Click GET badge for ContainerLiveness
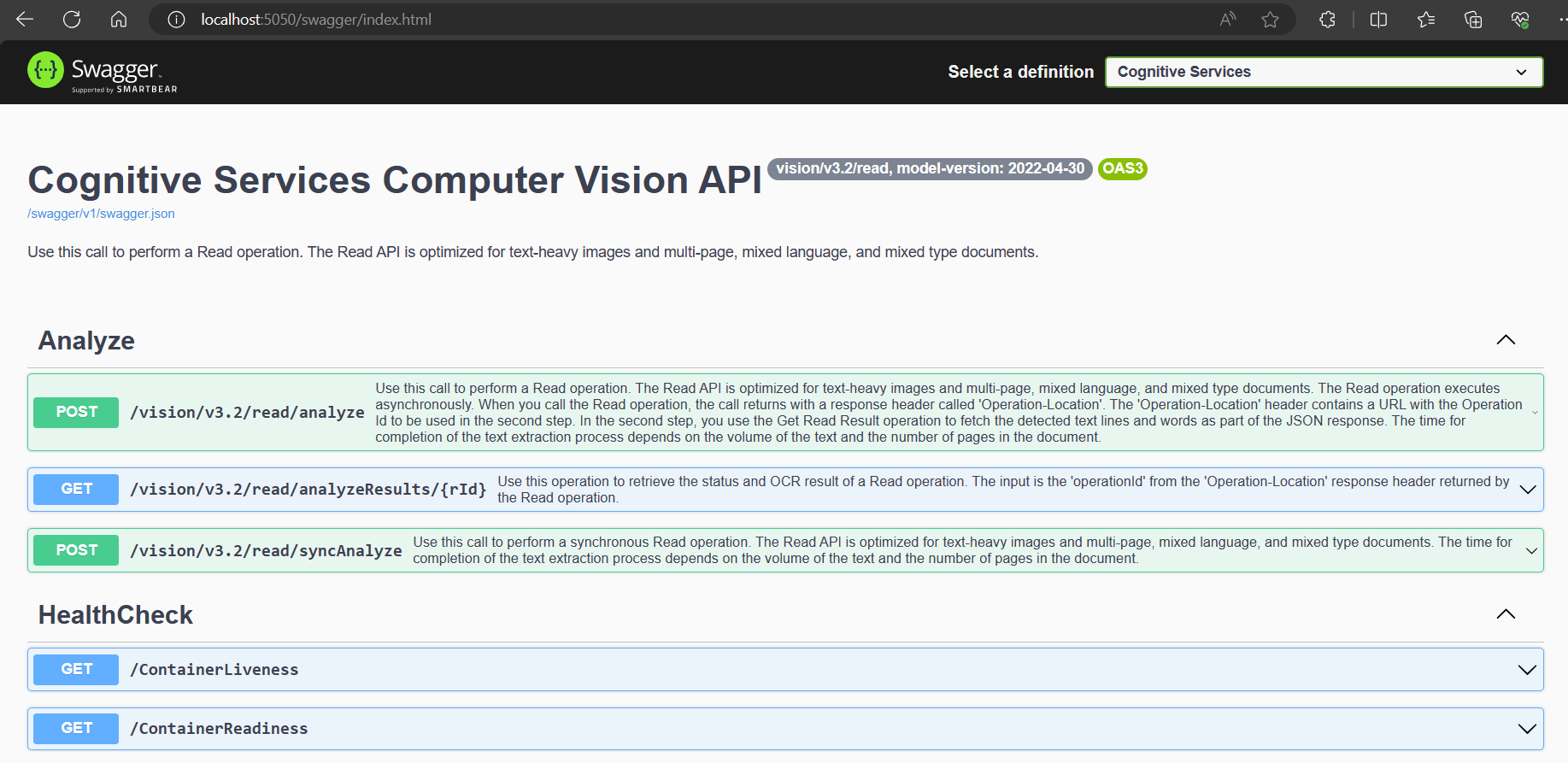The height and width of the screenshot is (763, 1568). point(76,669)
